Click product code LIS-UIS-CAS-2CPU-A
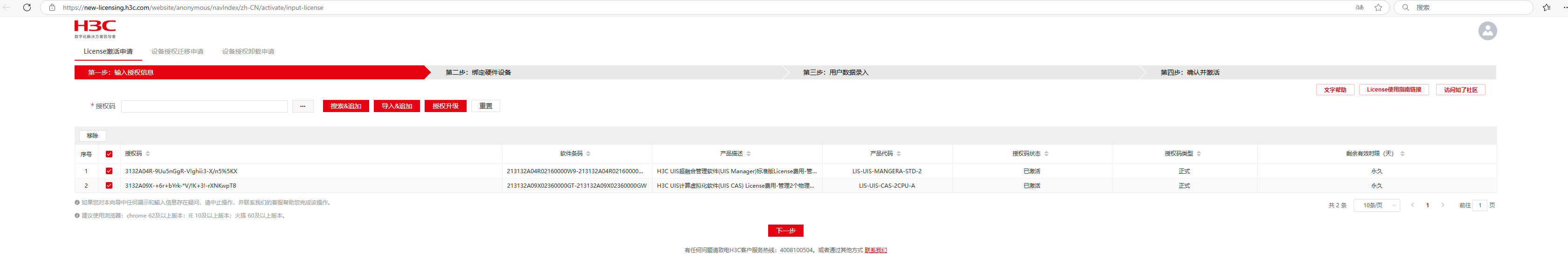 coord(887,186)
